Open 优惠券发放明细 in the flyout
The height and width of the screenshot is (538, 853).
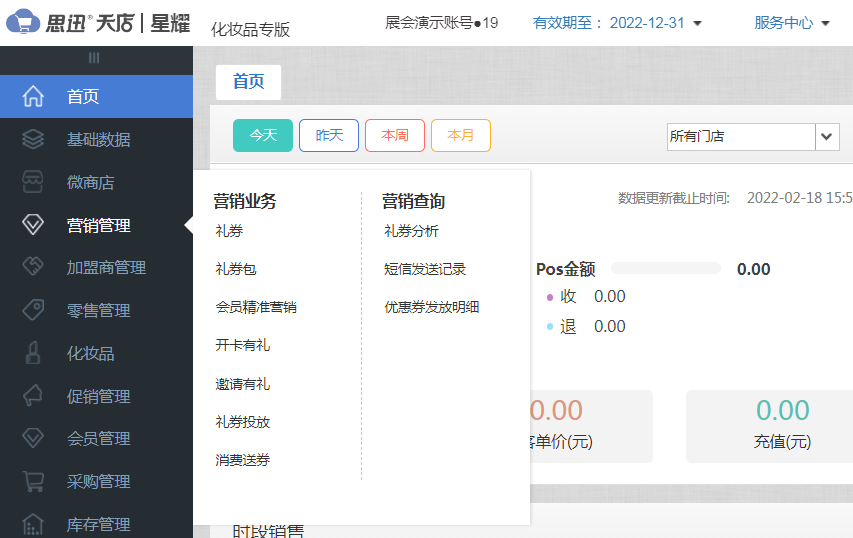431,307
